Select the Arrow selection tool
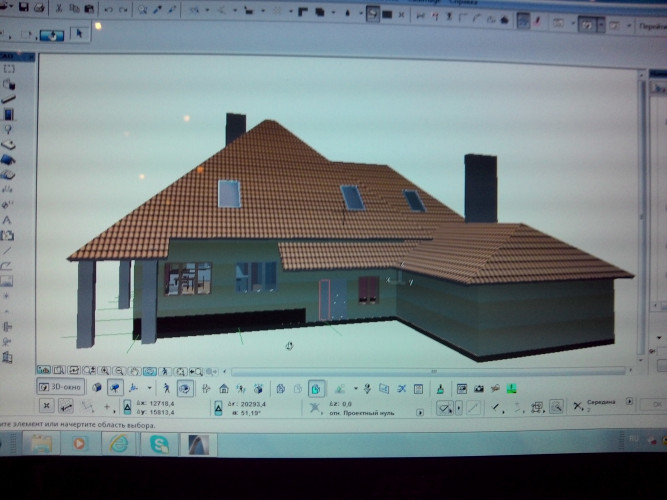The height and width of the screenshot is (500, 667). coord(79,34)
